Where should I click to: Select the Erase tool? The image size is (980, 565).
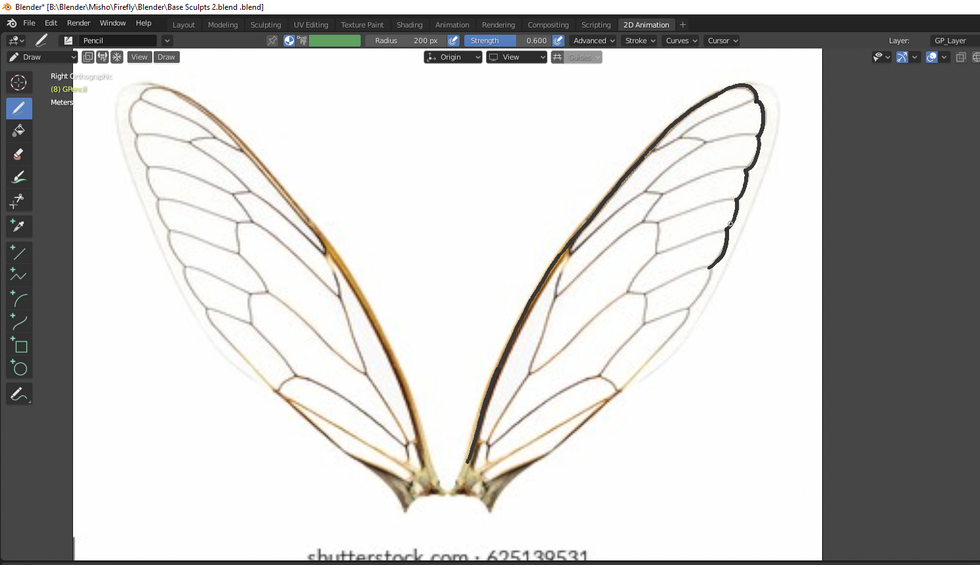point(19,154)
